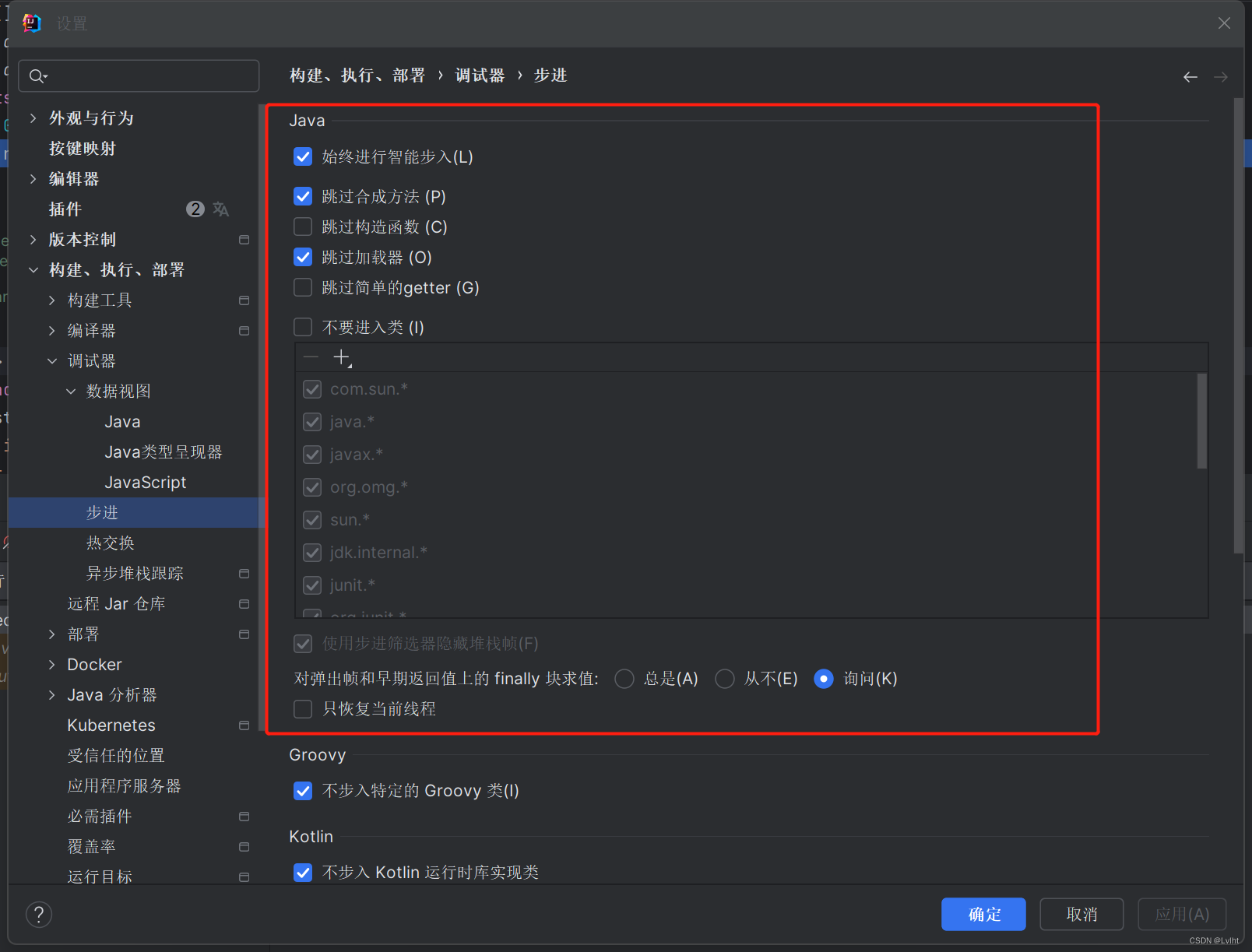
Task: Open the 应用程序服务器 settings page
Action: [x=124, y=786]
